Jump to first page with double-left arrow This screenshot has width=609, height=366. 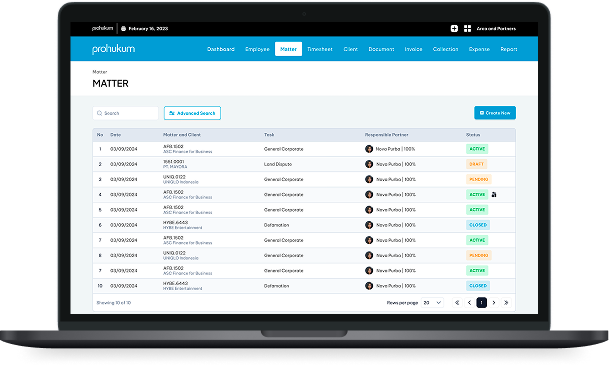(x=457, y=303)
